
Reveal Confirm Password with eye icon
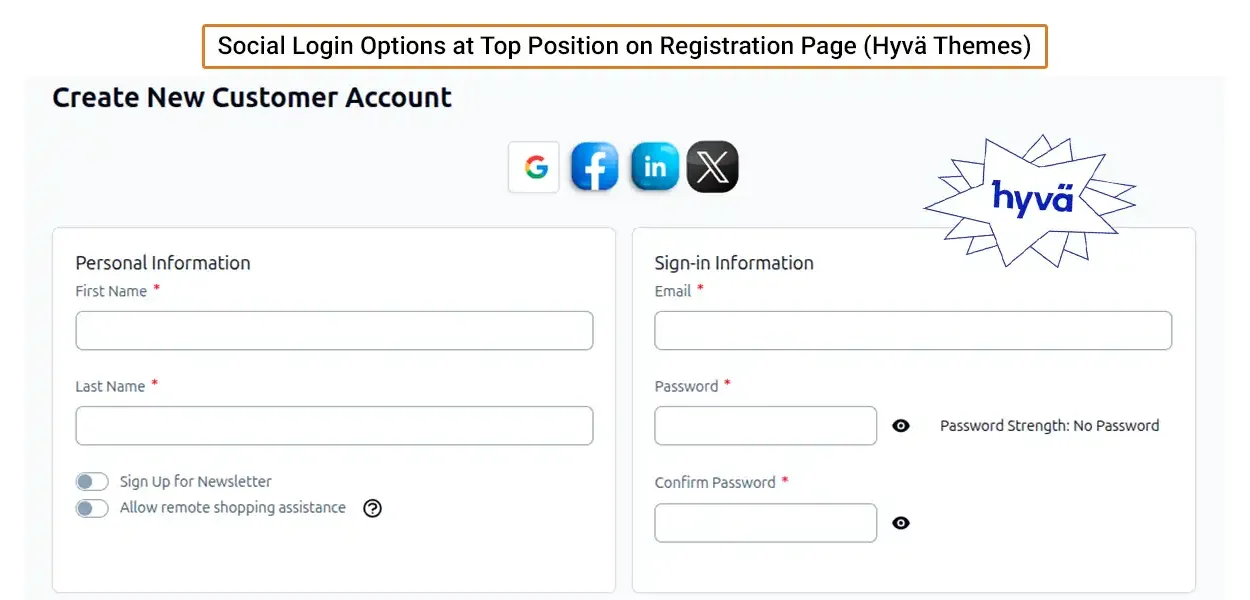coord(901,523)
